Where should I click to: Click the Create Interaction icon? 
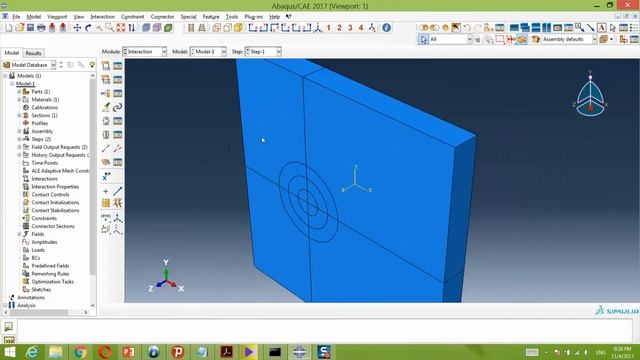(106, 66)
